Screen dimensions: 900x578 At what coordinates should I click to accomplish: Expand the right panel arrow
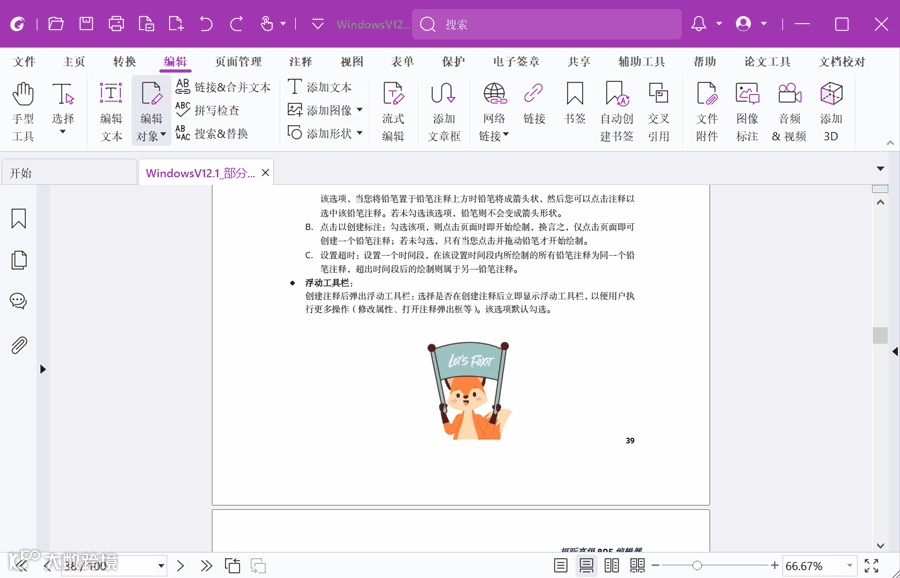(895, 351)
